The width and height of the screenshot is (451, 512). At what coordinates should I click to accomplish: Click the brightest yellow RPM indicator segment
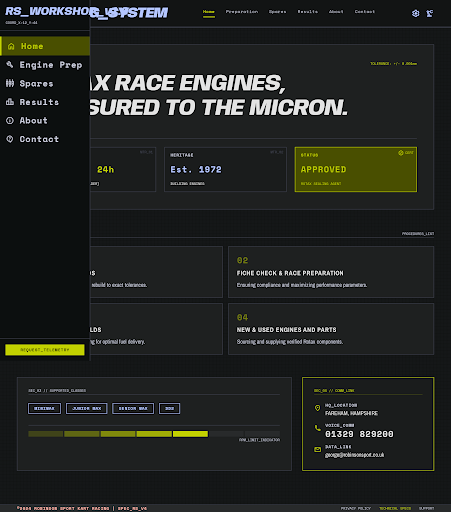coord(190,434)
